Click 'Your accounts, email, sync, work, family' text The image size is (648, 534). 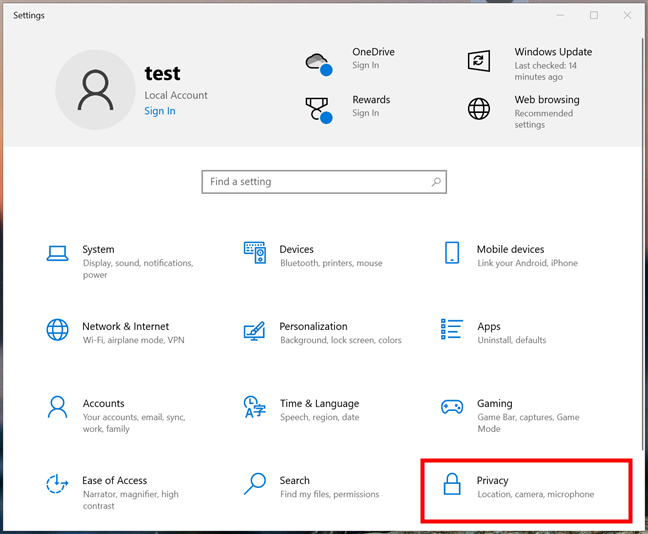click(x=134, y=423)
